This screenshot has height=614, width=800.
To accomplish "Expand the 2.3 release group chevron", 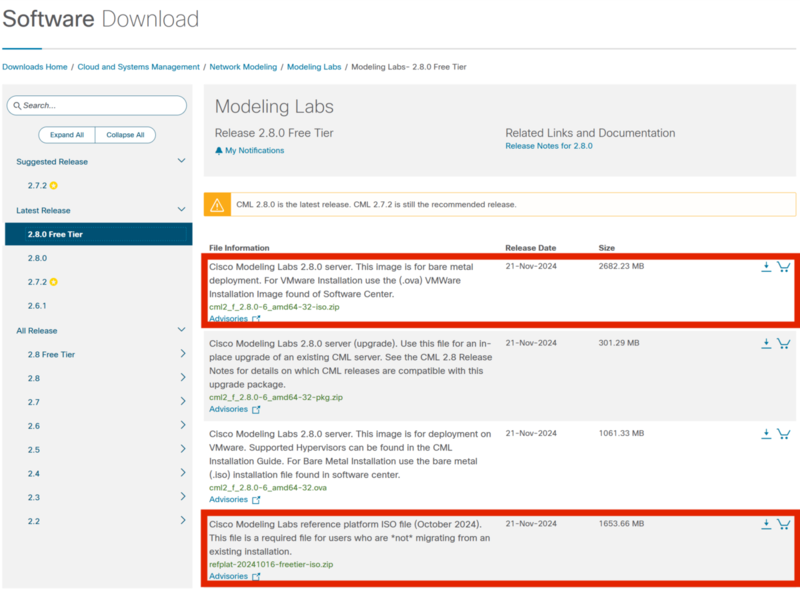I will pos(183,496).
